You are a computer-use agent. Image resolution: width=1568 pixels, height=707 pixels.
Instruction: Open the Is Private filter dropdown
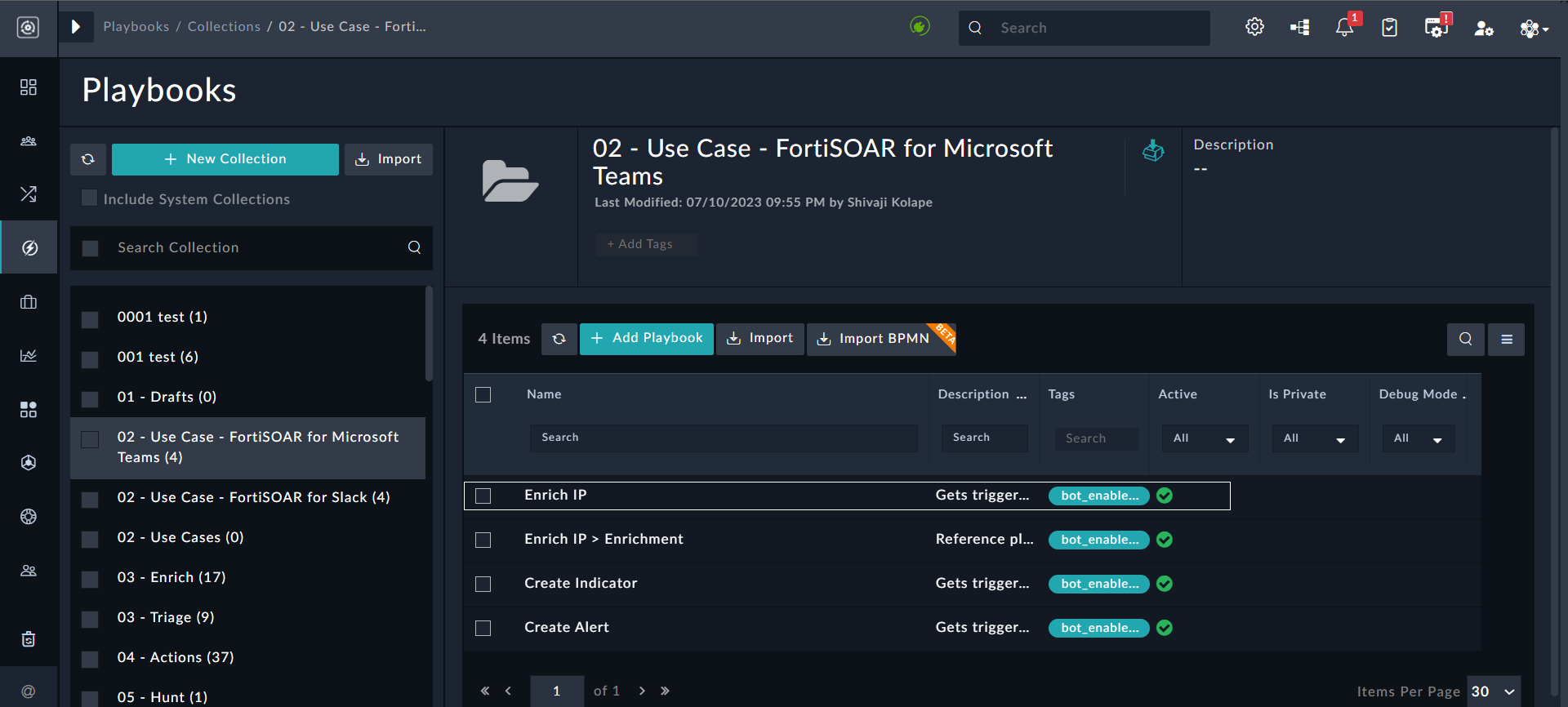pyautogui.click(x=1314, y=438)
